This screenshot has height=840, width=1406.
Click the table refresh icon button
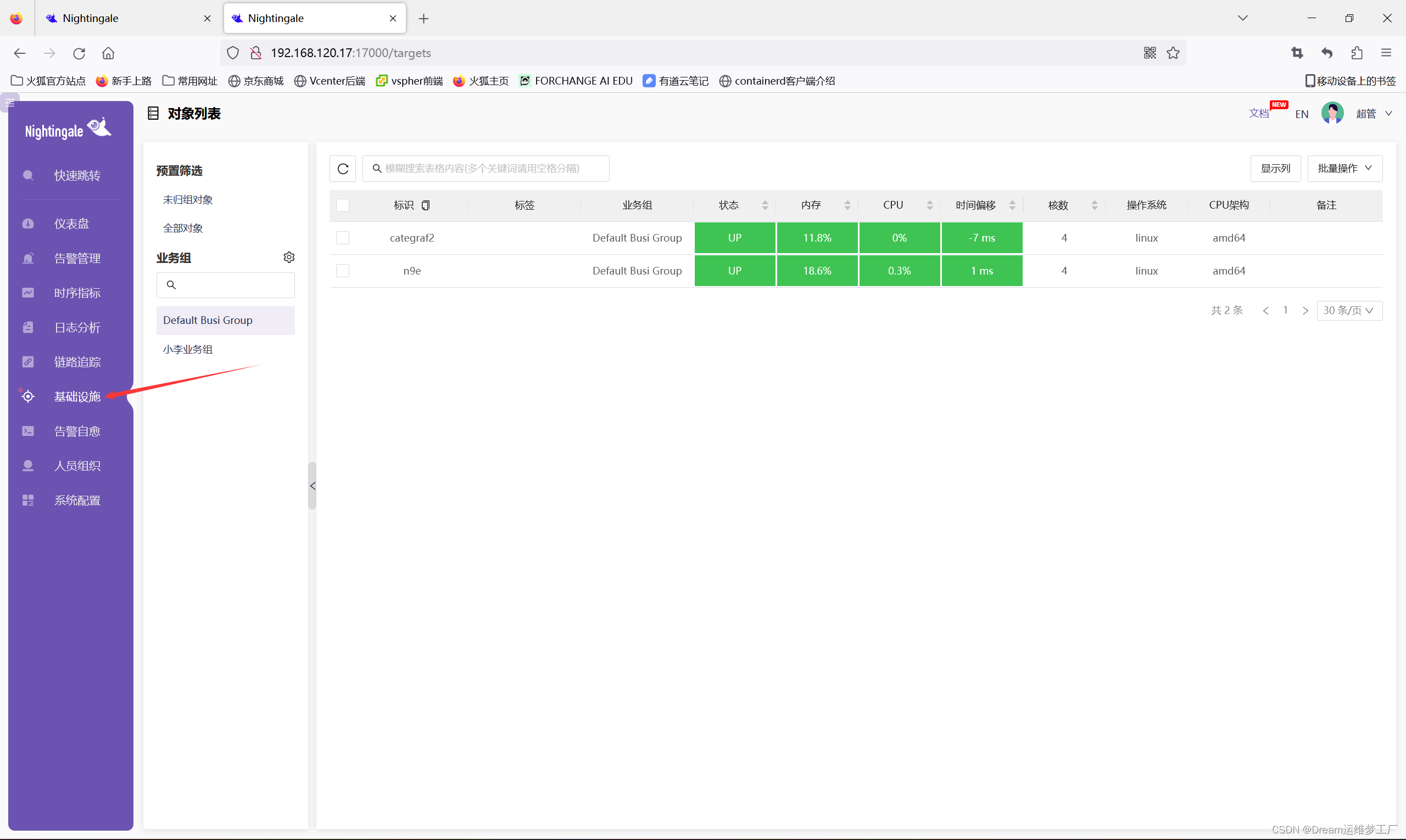343,169
